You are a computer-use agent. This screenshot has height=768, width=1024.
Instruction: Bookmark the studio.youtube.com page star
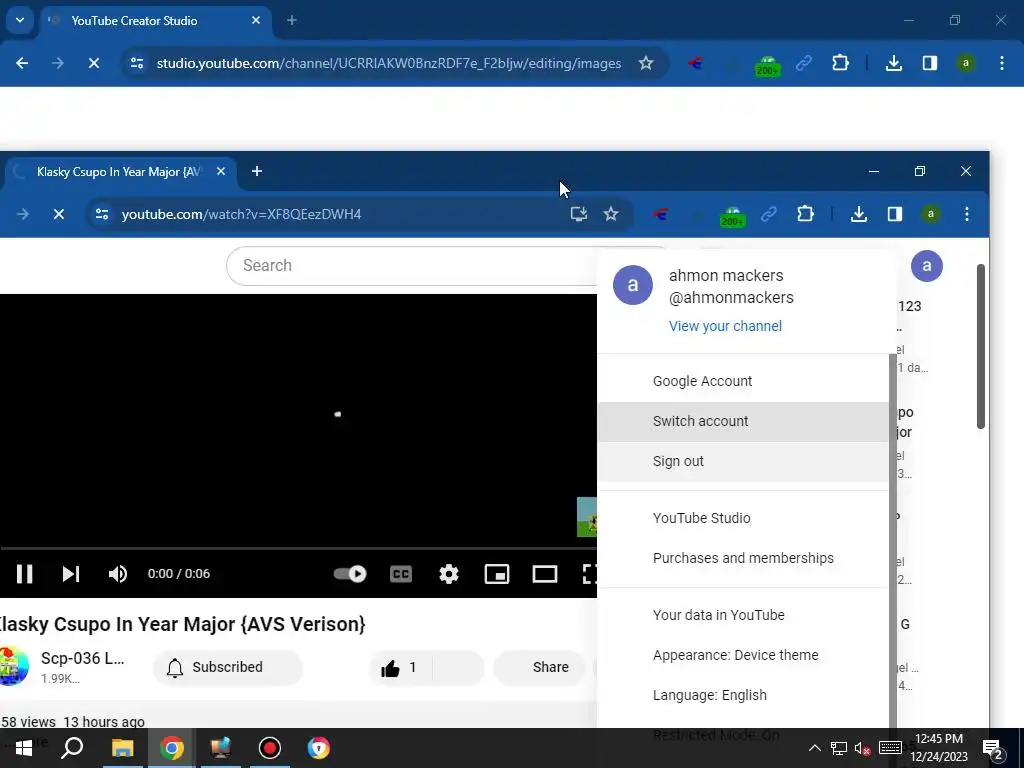[x=646, y=63]
